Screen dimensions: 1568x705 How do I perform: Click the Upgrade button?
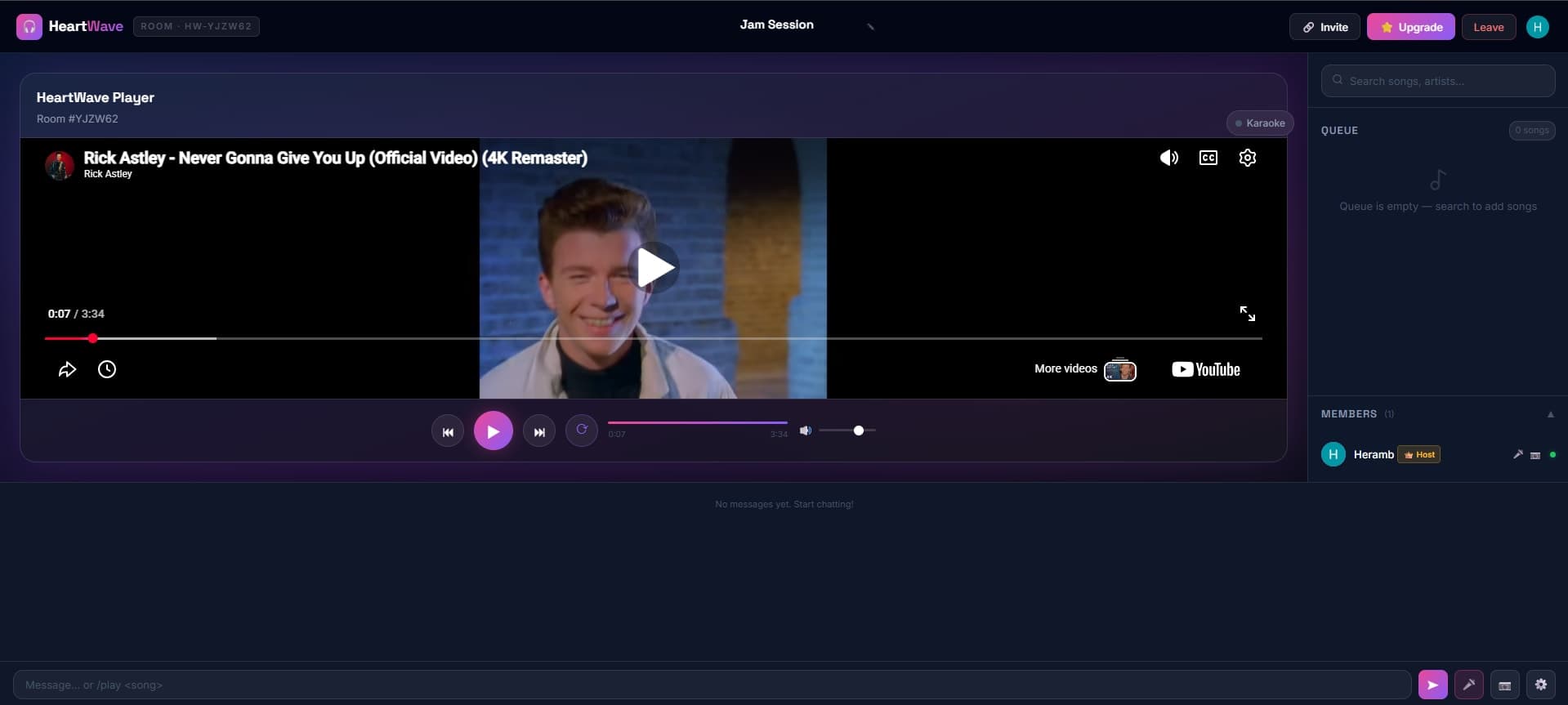(1411, 27)
